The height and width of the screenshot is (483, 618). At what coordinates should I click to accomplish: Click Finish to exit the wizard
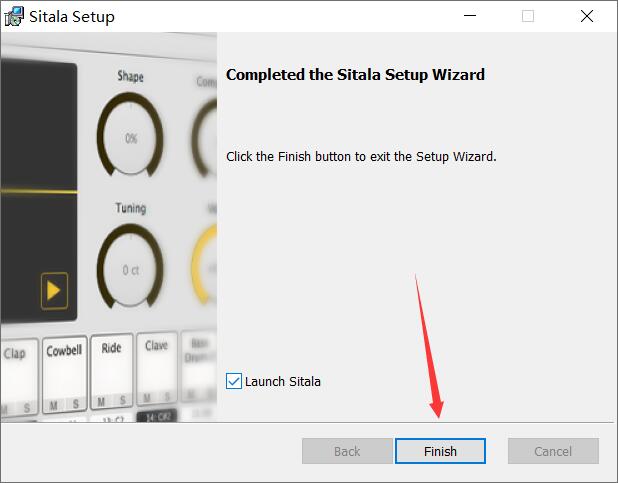tap(440, 451)
